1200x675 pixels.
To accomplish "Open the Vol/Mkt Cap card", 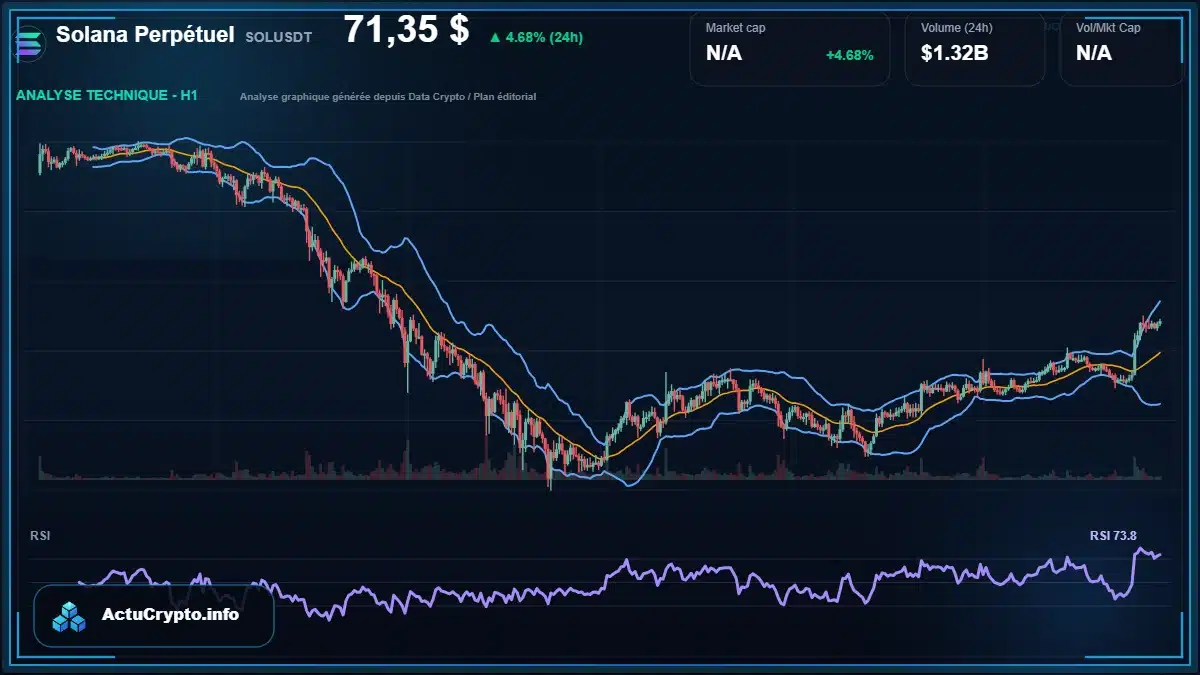I will coord(1121,48).
